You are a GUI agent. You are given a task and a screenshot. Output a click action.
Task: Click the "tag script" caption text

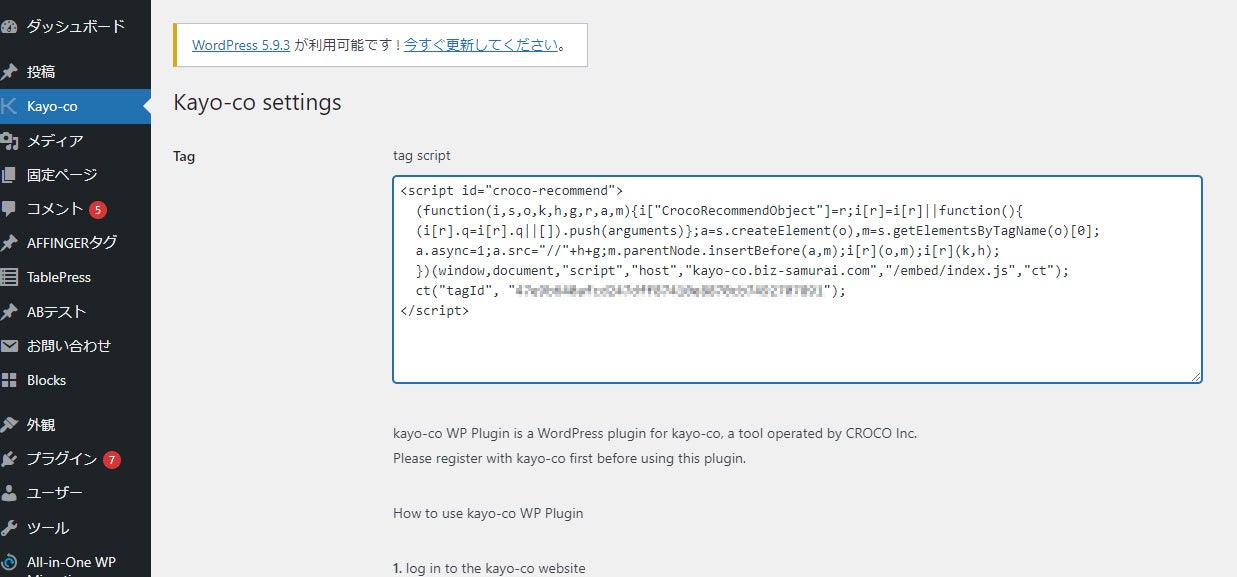(x=422, y=156)
